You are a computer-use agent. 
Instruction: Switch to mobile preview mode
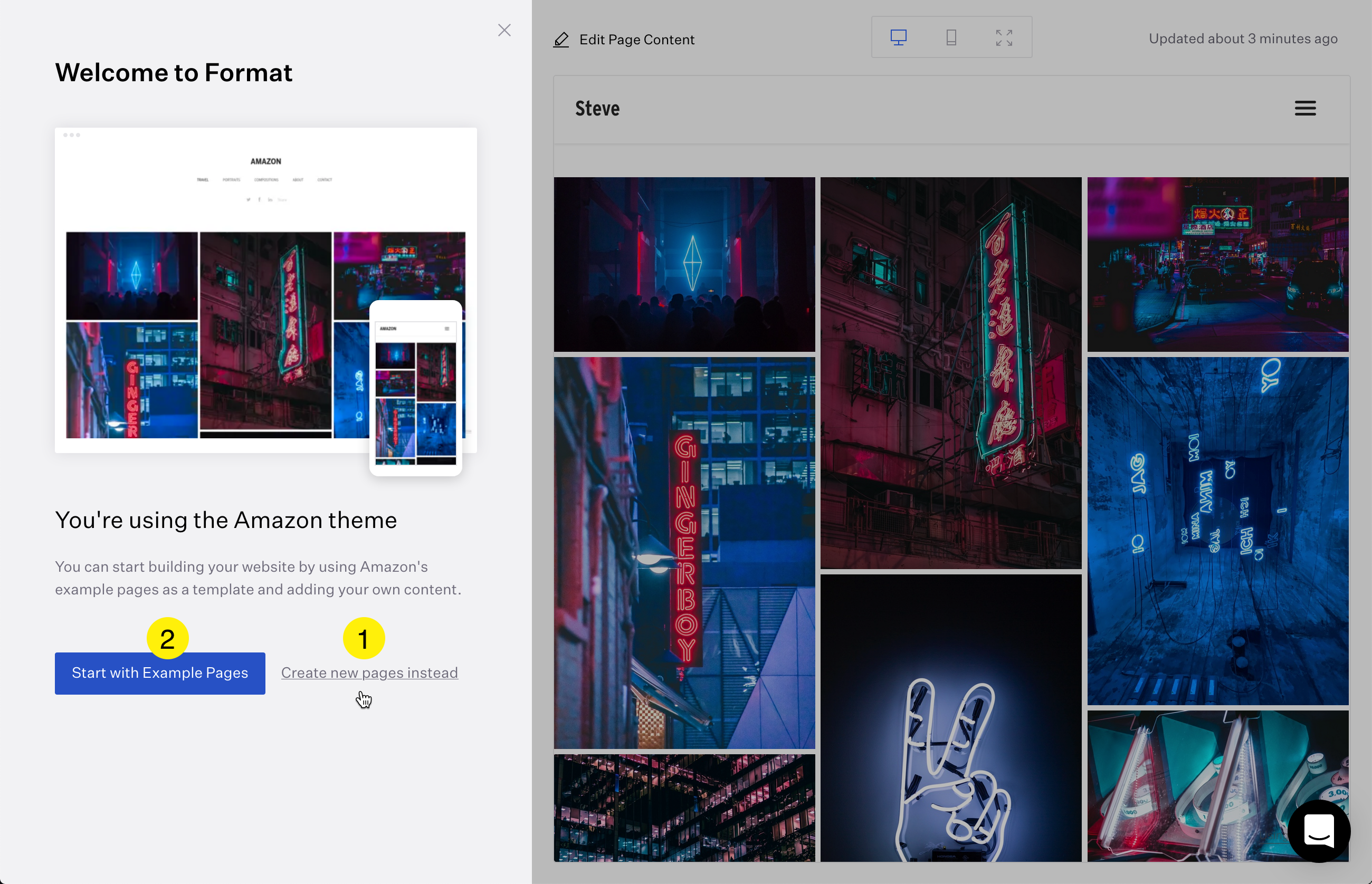point(951,38)
